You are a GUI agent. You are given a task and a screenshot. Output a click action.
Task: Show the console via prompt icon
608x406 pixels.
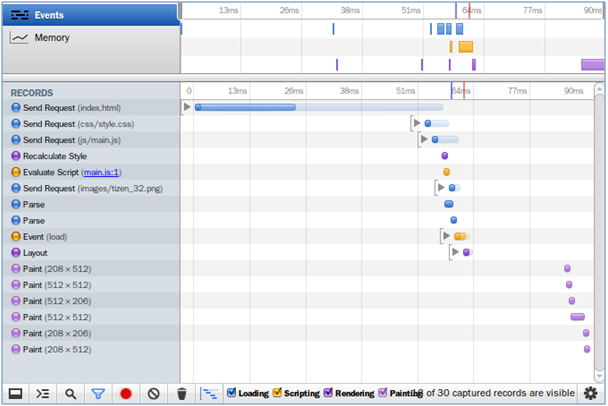43,394
